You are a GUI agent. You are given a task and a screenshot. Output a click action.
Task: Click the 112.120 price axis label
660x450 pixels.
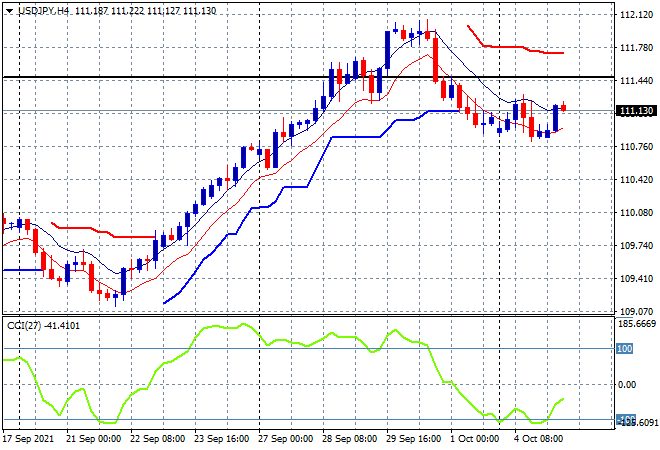click(636, 15)
